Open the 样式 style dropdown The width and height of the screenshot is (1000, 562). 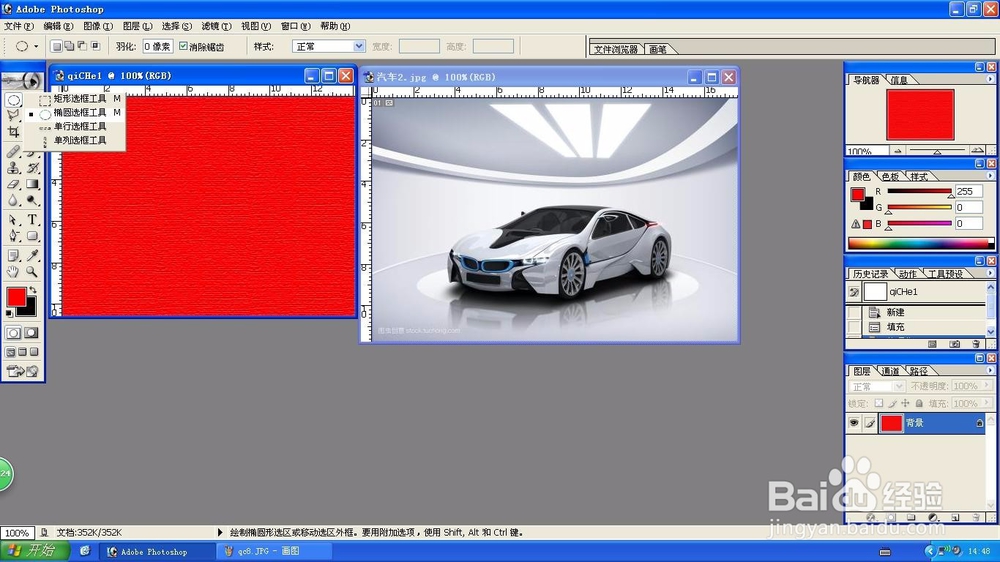click(x=358, y=46)
